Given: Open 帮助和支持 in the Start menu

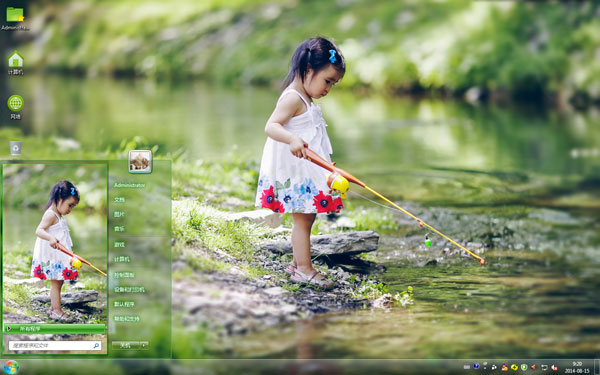Looking at the screenshot, I should click(127, 318).
